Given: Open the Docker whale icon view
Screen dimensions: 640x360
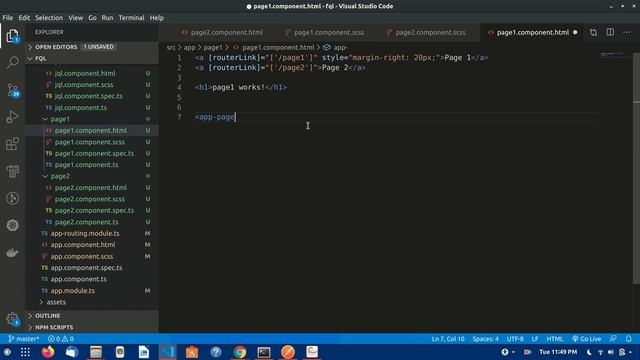Looking at the screenshot, I should tap(12, 253).
